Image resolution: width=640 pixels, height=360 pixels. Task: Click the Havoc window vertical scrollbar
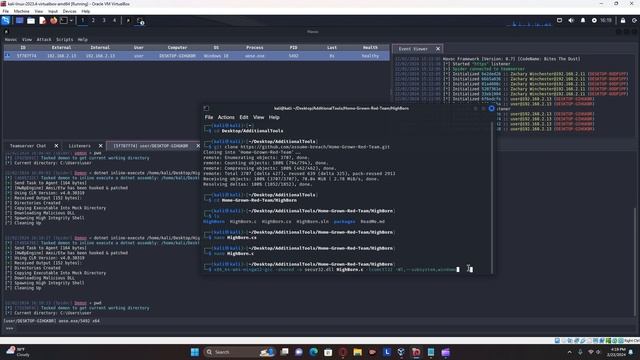click(635, 261)
